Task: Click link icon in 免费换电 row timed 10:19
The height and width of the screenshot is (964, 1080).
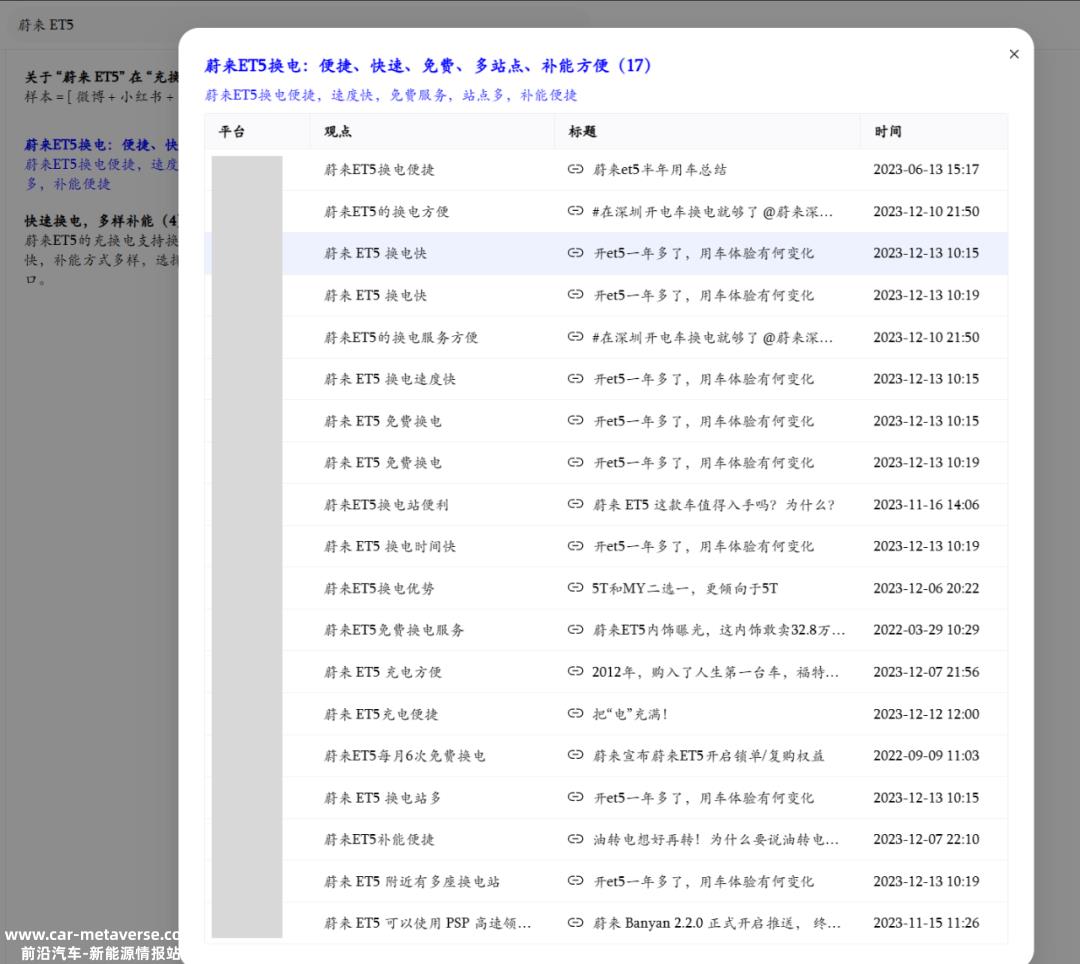Action: 575,462
